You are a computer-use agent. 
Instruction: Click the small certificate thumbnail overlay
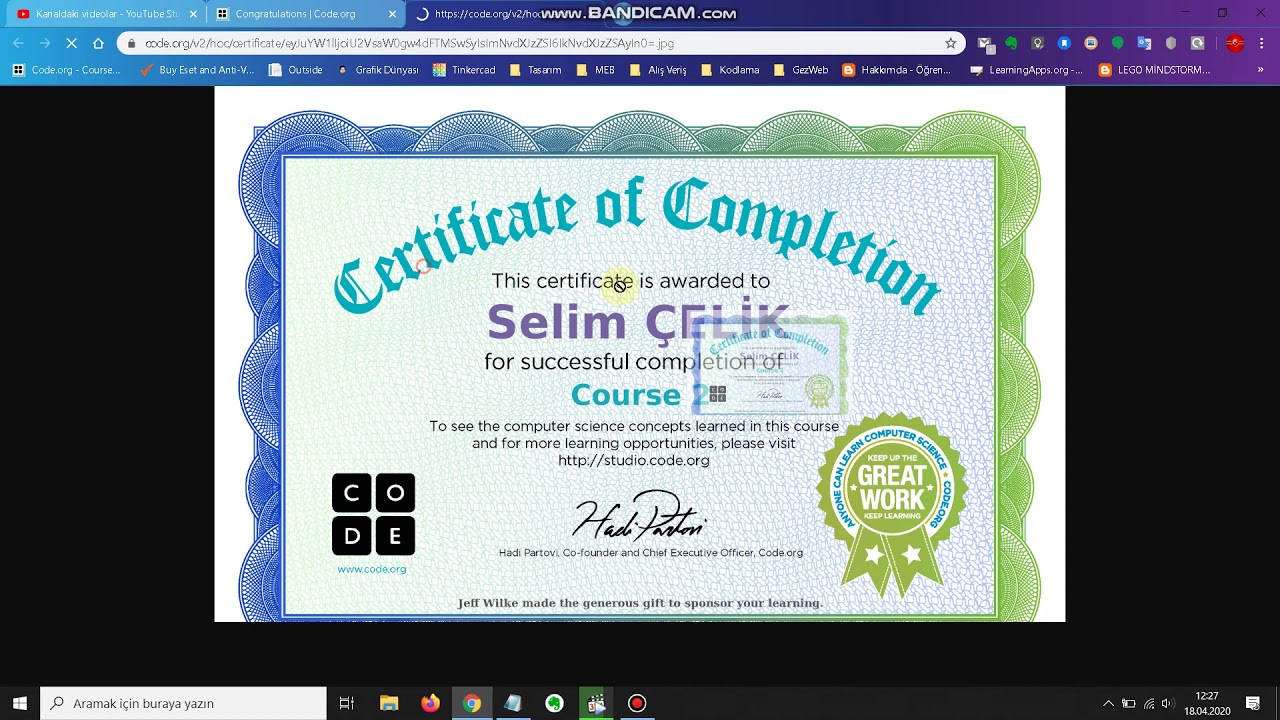(x=770, y=366)
